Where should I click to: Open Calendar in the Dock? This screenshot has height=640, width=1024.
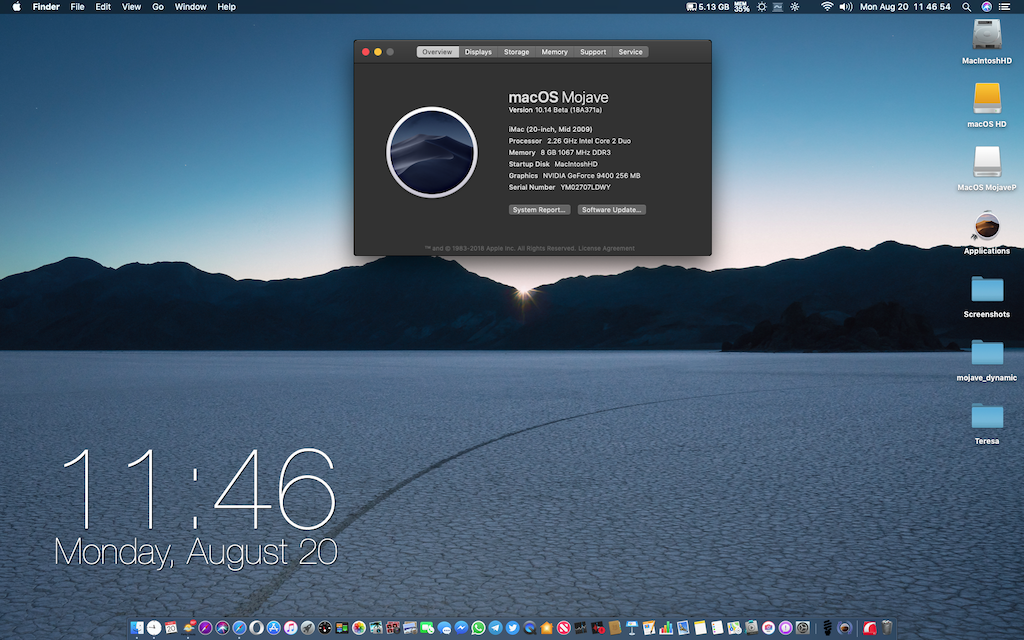tap(171, 628)
